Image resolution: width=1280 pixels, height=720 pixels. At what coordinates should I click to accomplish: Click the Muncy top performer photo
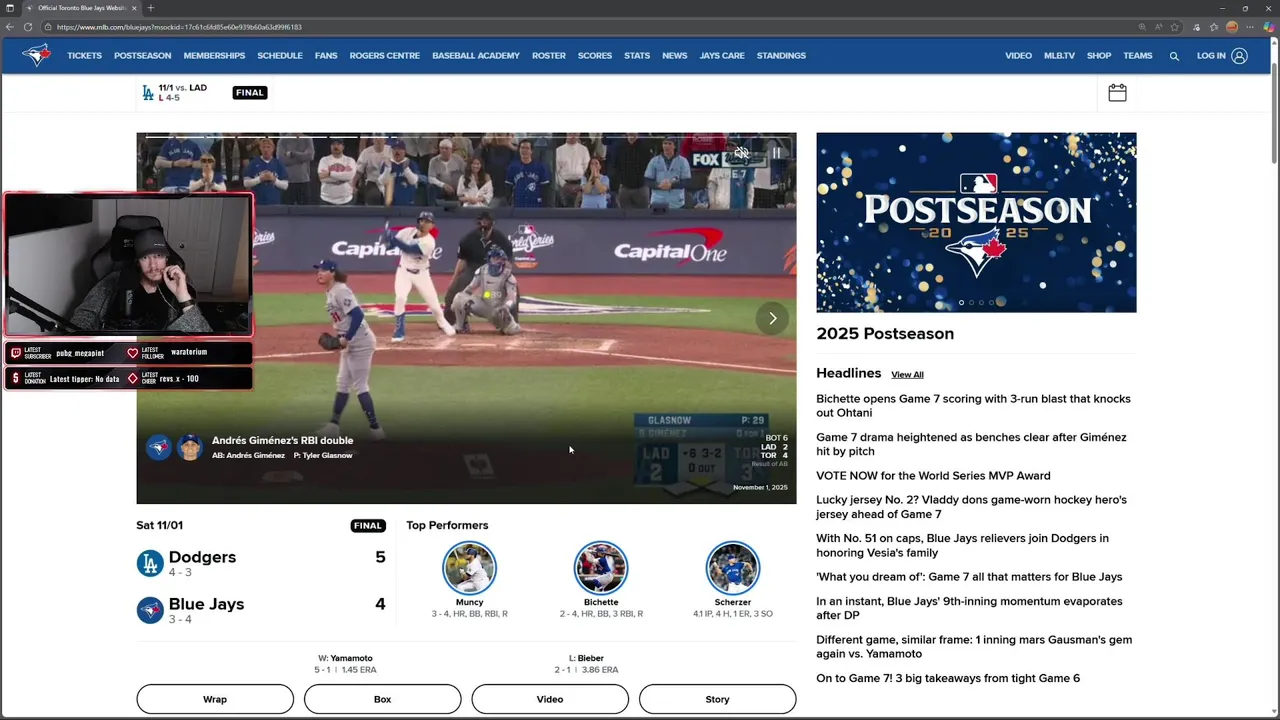coord(469,568)
